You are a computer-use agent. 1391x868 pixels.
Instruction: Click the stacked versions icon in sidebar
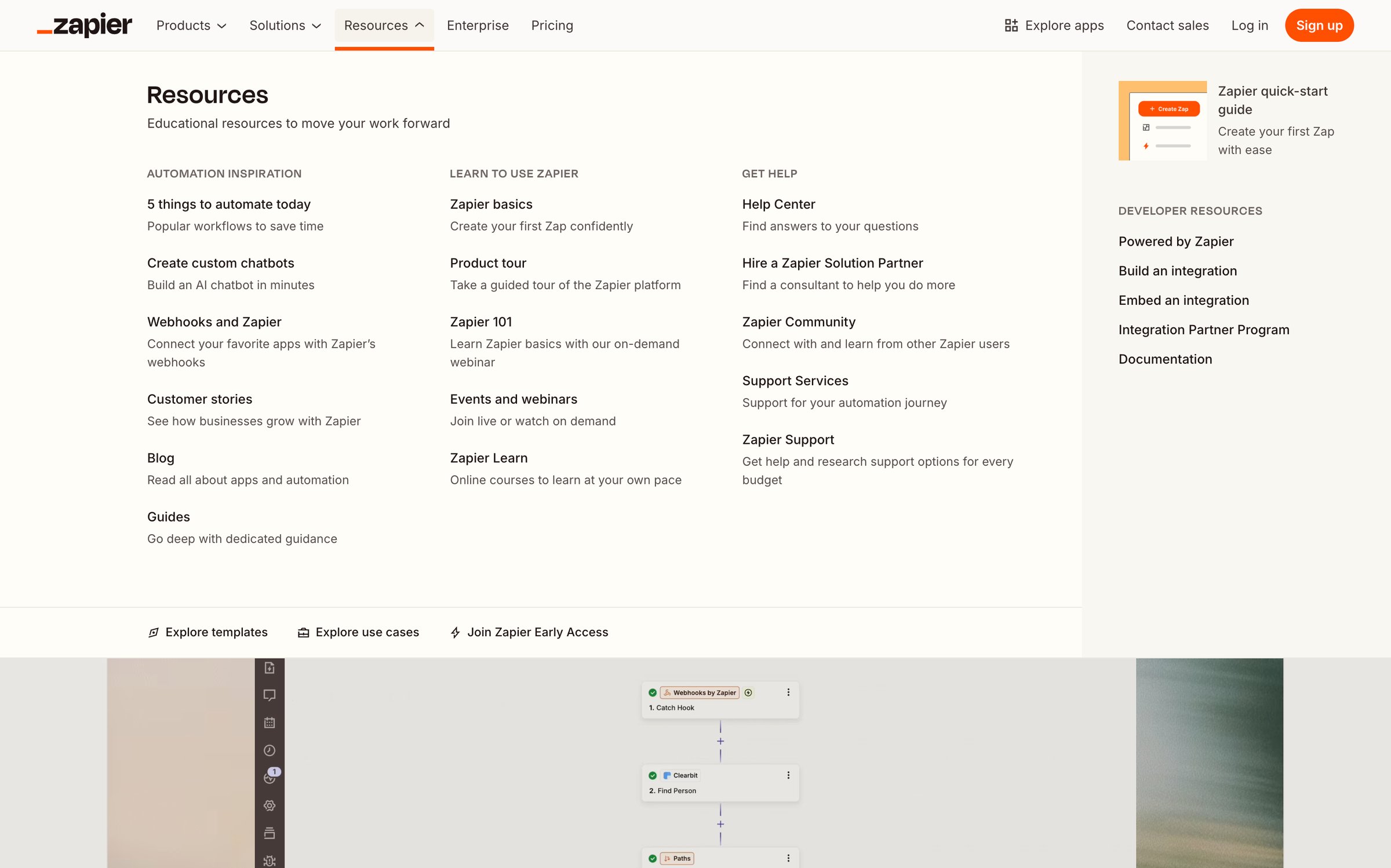pyautogui.click(x=270, y=833)
